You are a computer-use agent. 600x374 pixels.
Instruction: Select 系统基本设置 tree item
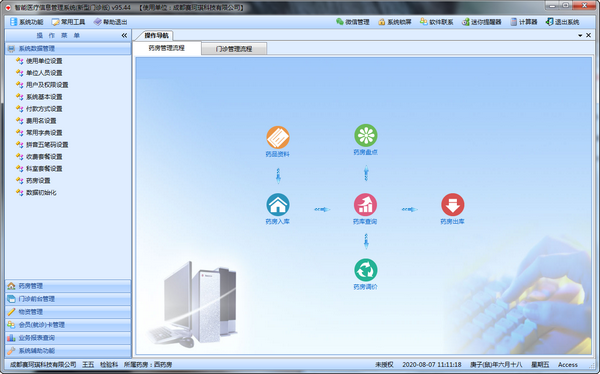coord(44,97)
